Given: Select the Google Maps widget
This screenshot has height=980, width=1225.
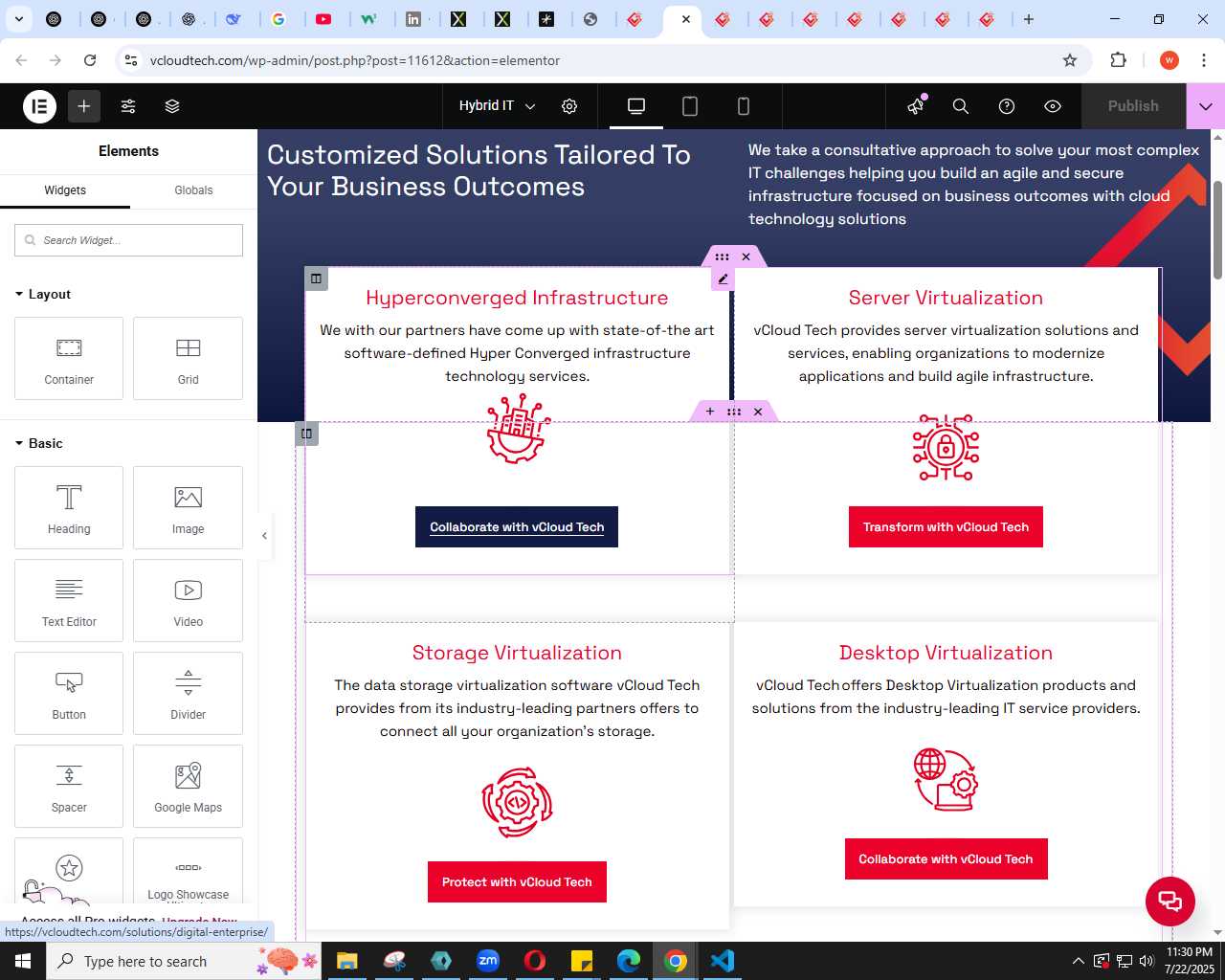Looking at the screenshot, I should (188, 786).
